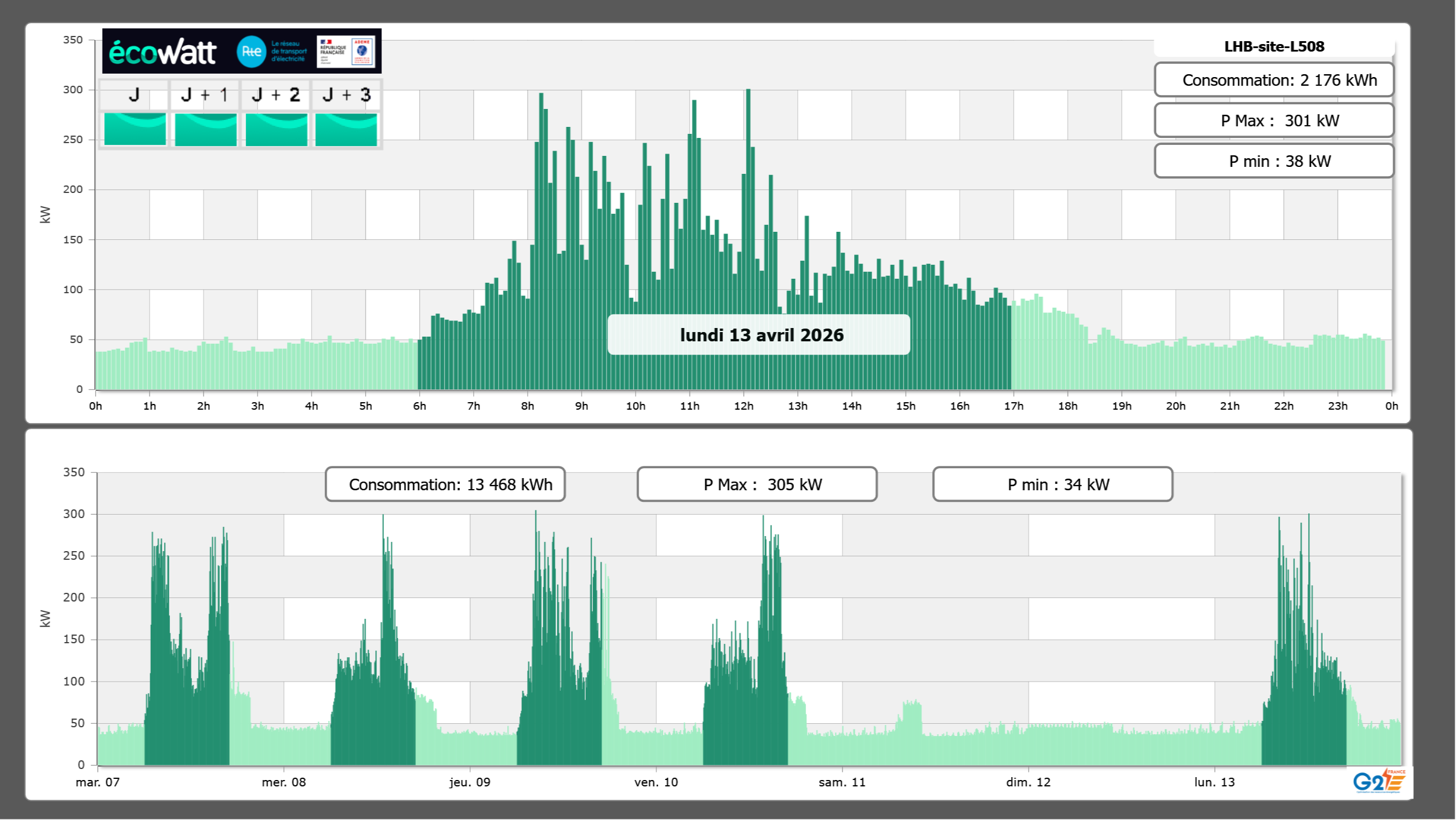Click the green signal under J + 1

pos(205,129)
